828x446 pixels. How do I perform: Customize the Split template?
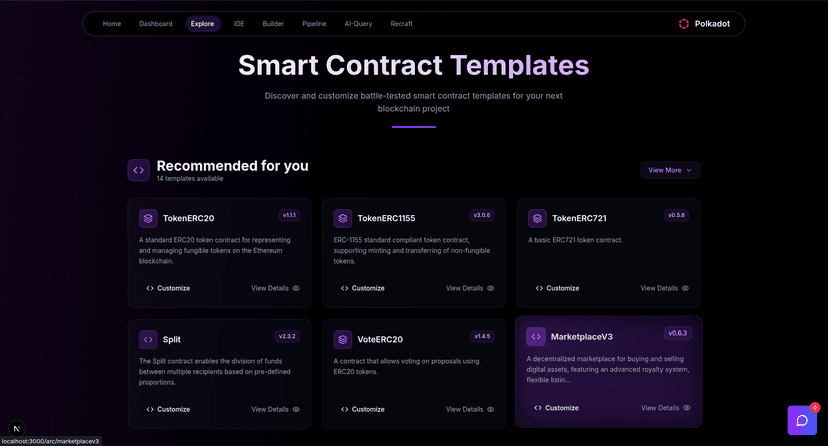pyautogui.click(x=168, y=409)
